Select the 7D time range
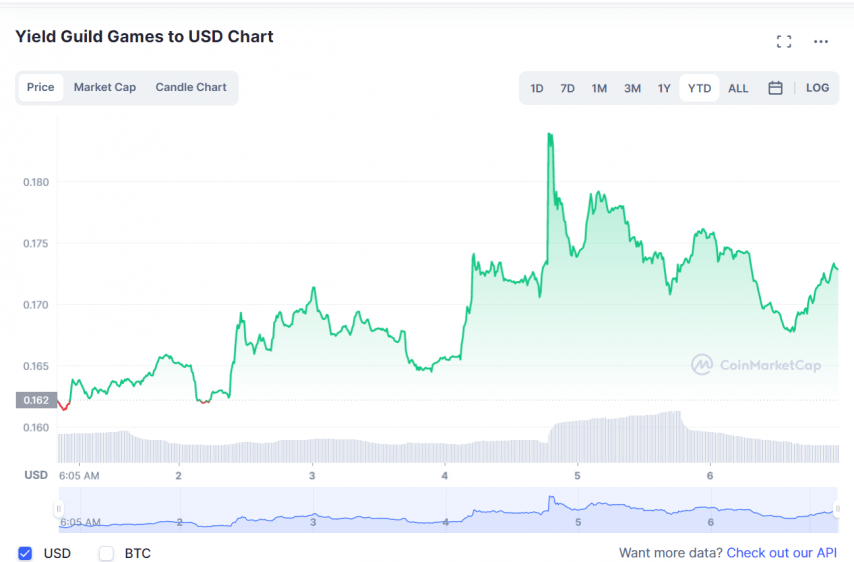 click(568, 88)
